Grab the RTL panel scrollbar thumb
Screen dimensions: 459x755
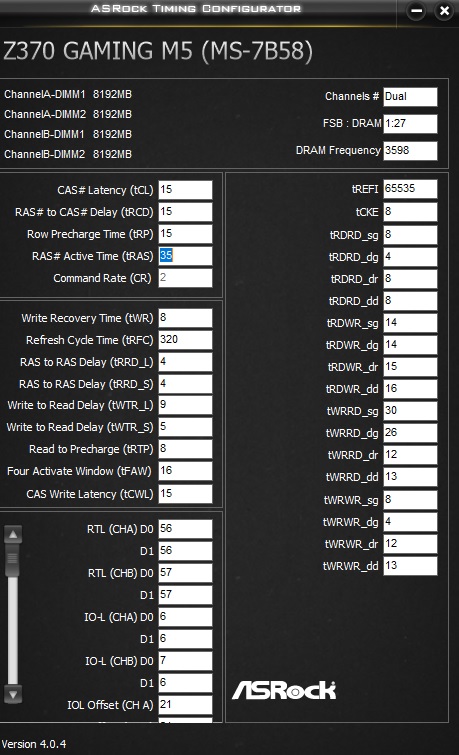pyautogui.click(x=13, y=559)
